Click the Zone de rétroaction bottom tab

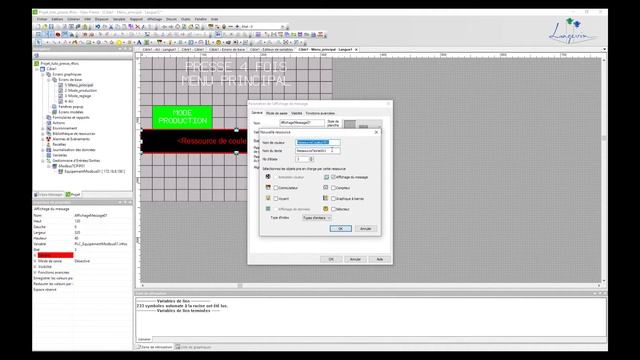[154, 347]
